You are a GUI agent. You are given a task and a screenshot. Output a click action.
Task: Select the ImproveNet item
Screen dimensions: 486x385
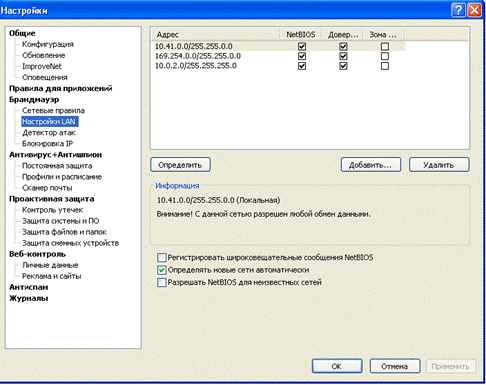[x=42, y=66]
